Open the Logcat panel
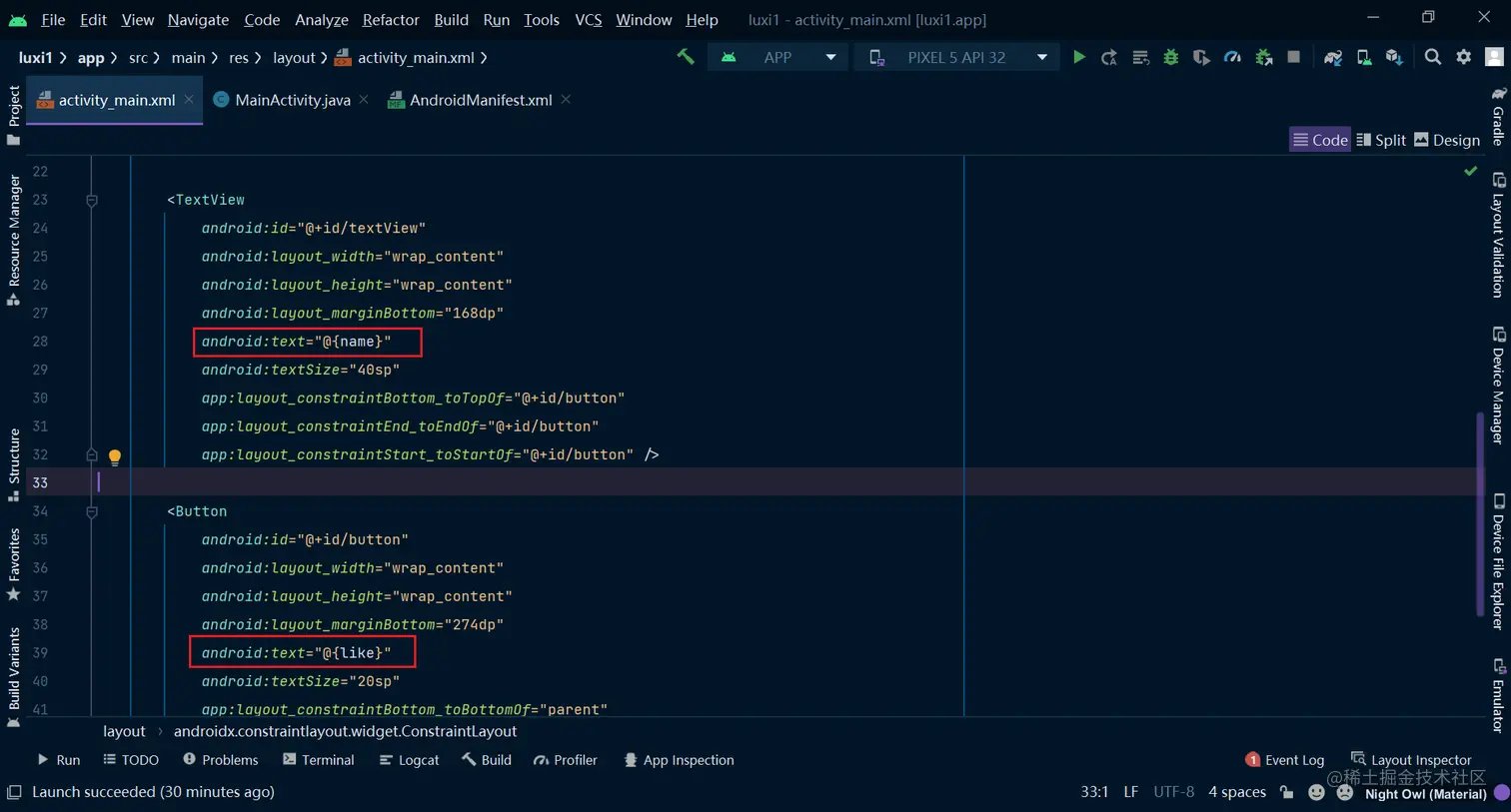Screen dimensions: 1511x812 [x=409, y=760]
